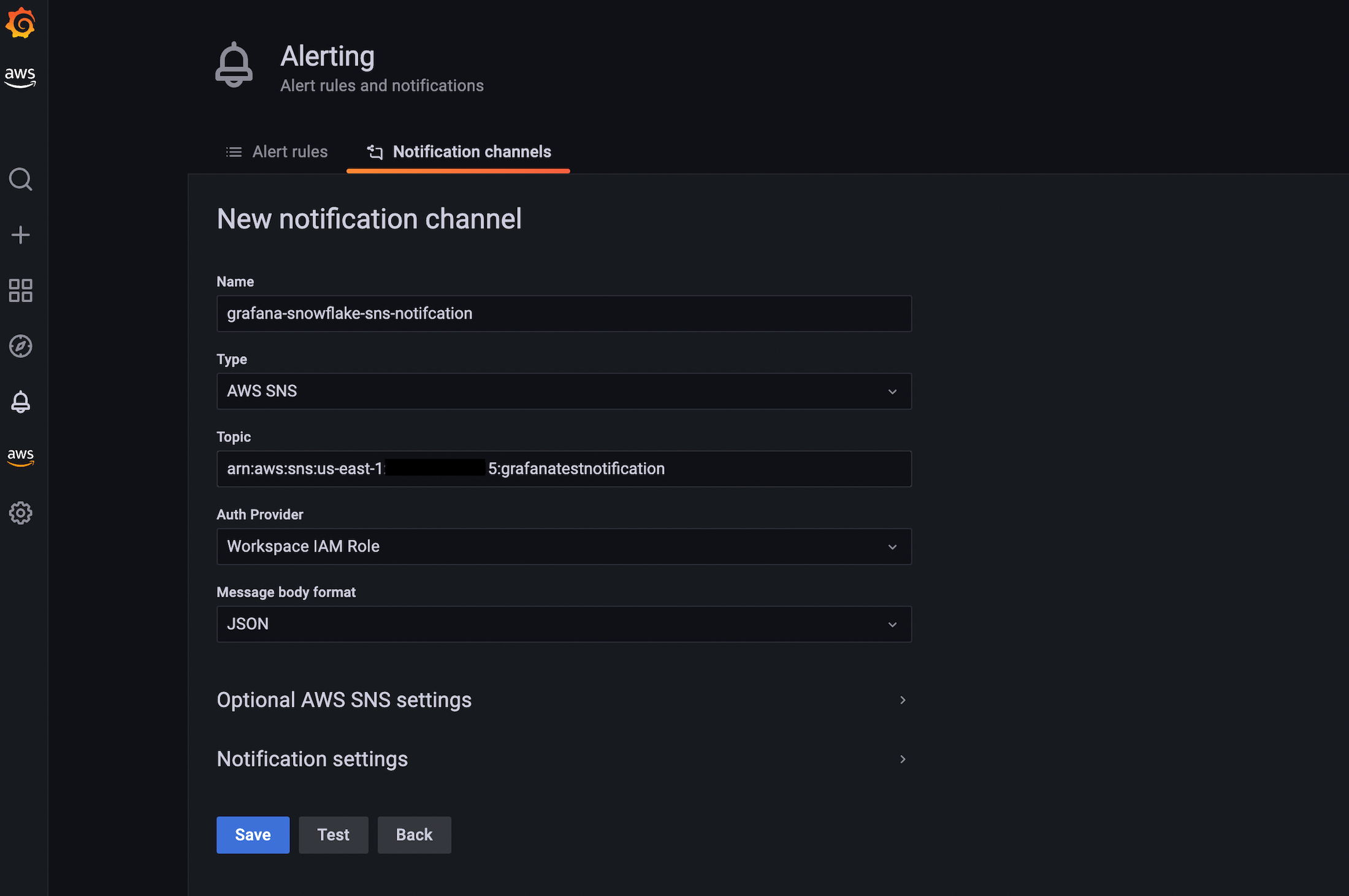Switch to the Alert rules tab

tap(277, 152)
